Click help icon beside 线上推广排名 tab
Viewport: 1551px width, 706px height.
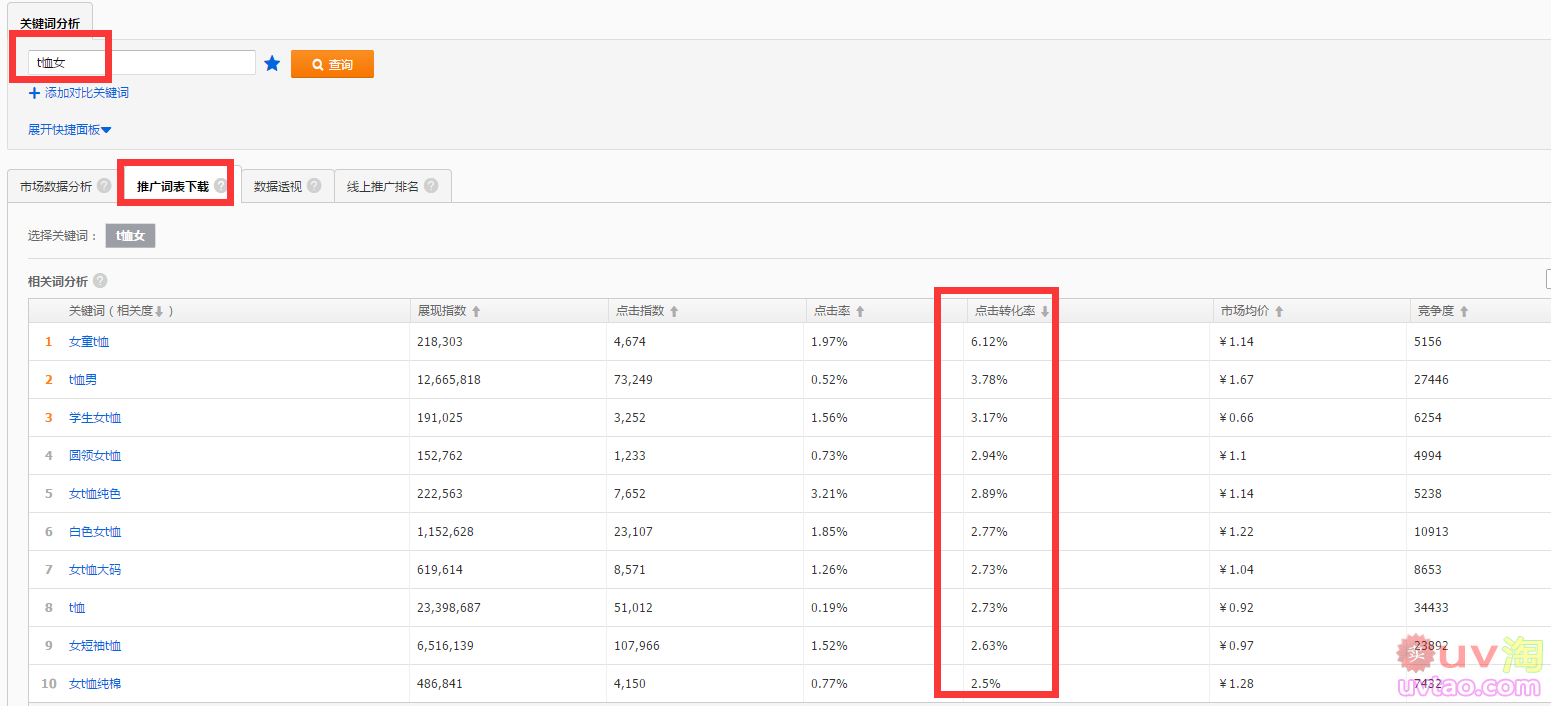click(431, 186)
